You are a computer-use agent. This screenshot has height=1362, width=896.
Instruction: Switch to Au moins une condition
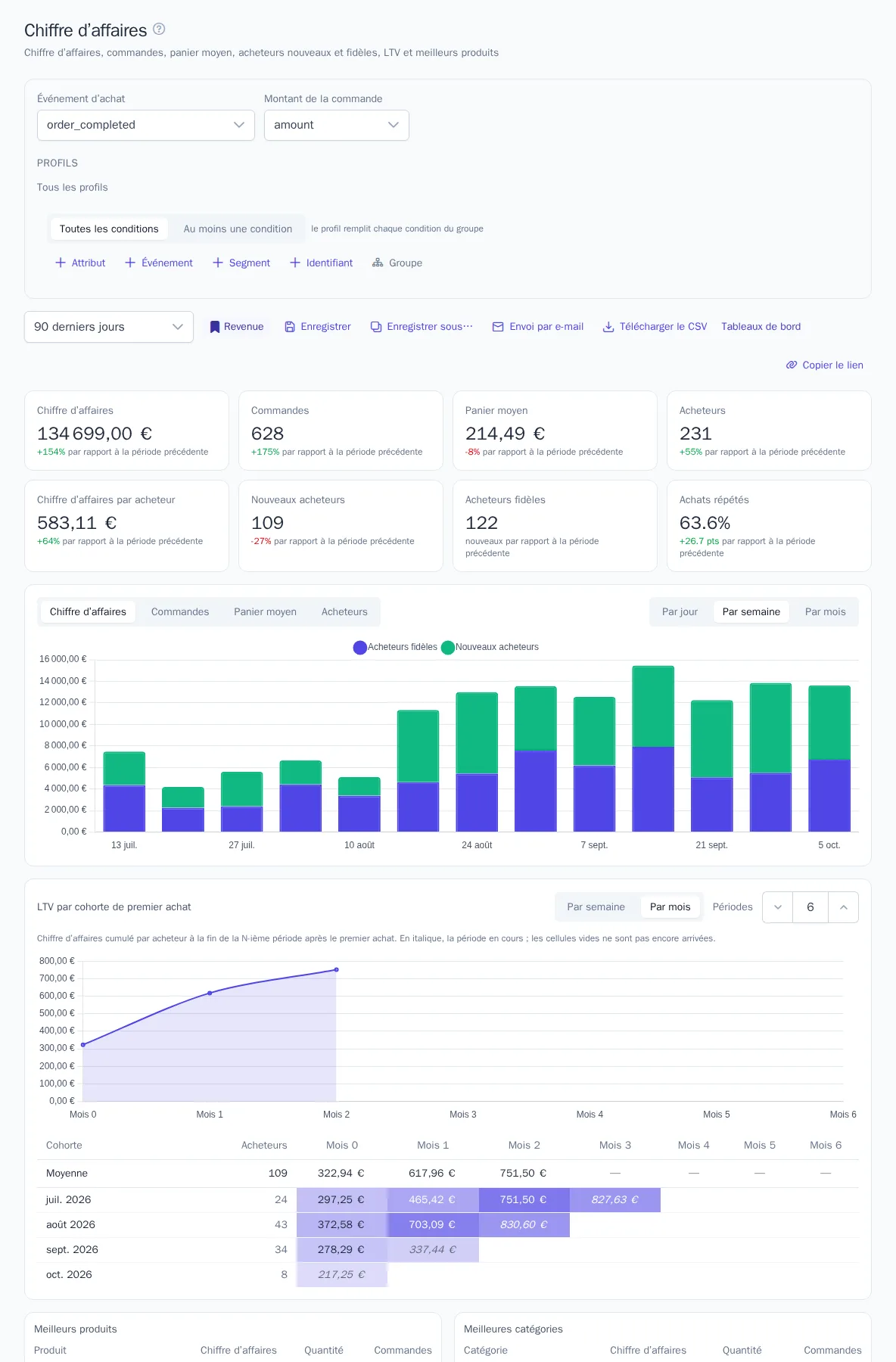click(x=238, y=229)
